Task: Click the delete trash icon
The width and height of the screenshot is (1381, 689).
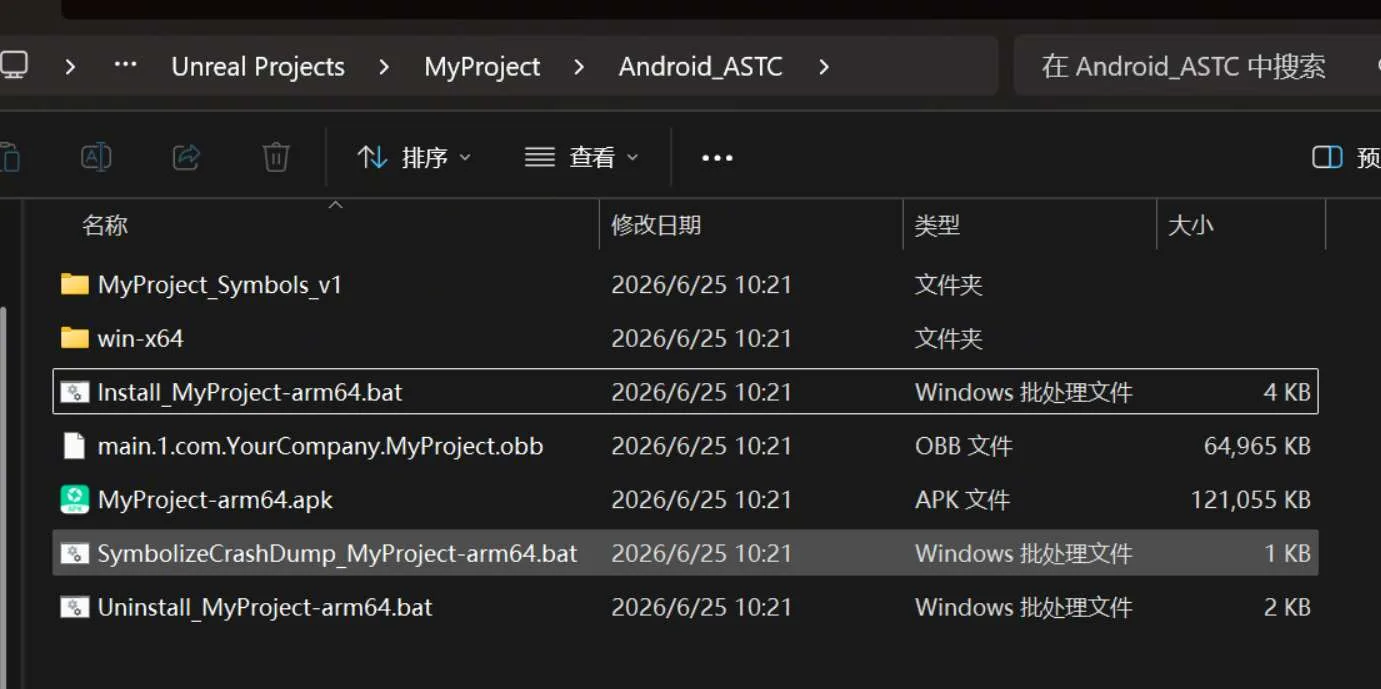Action: 276,157
